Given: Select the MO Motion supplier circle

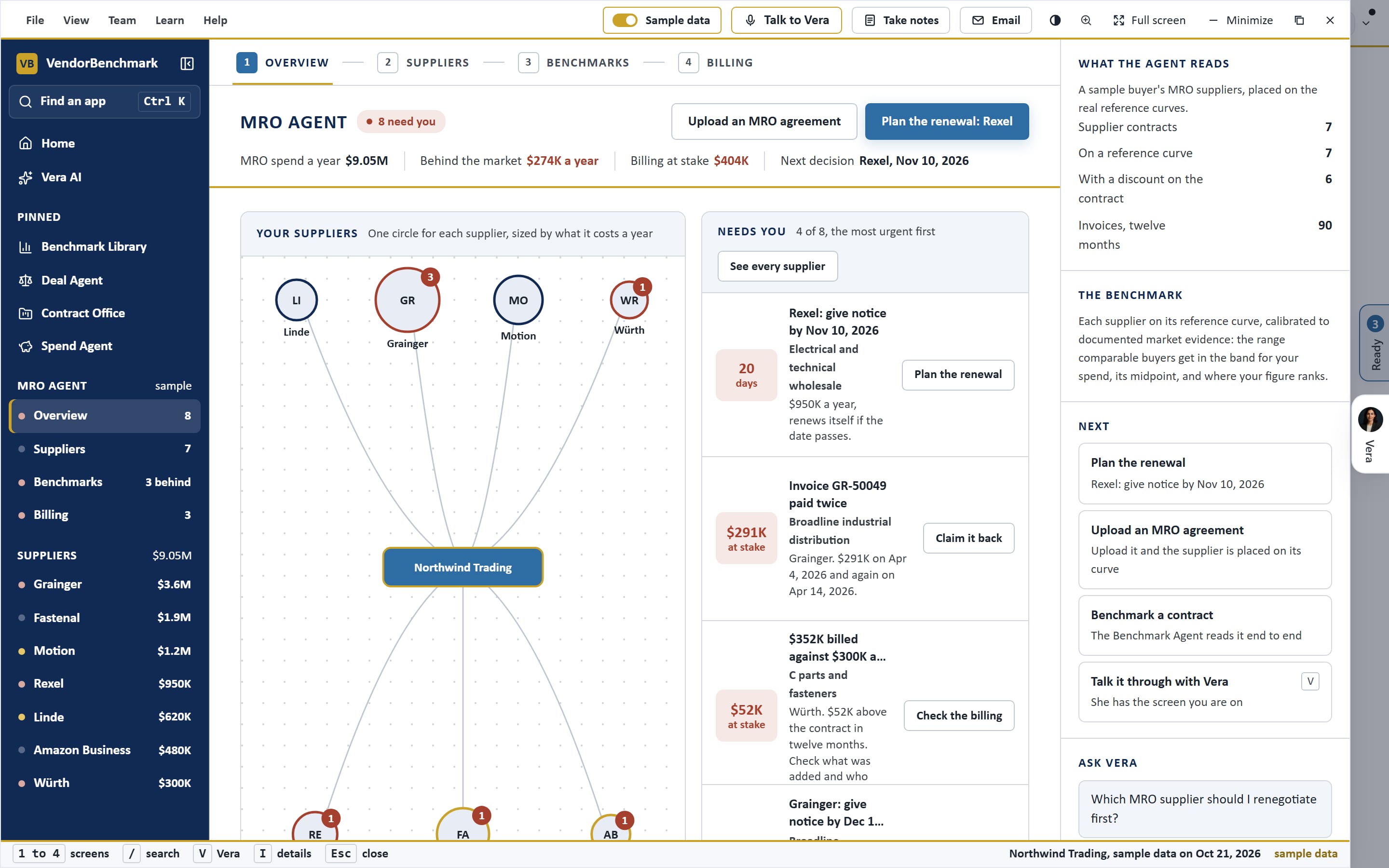Looking at the screenshot, I should coord(517,299).
